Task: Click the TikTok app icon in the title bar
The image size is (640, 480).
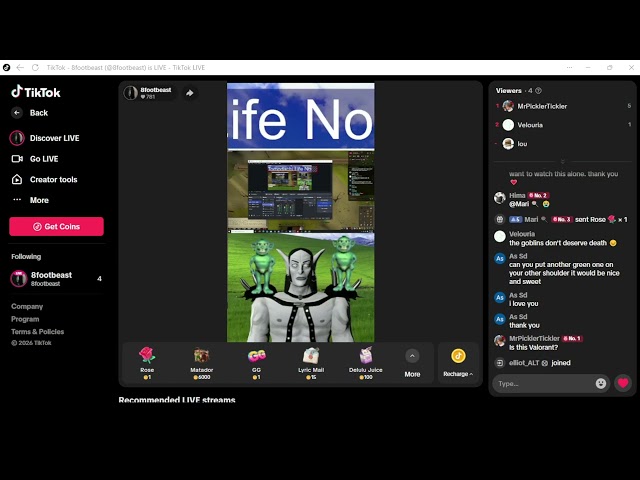Action: point(6,67)
